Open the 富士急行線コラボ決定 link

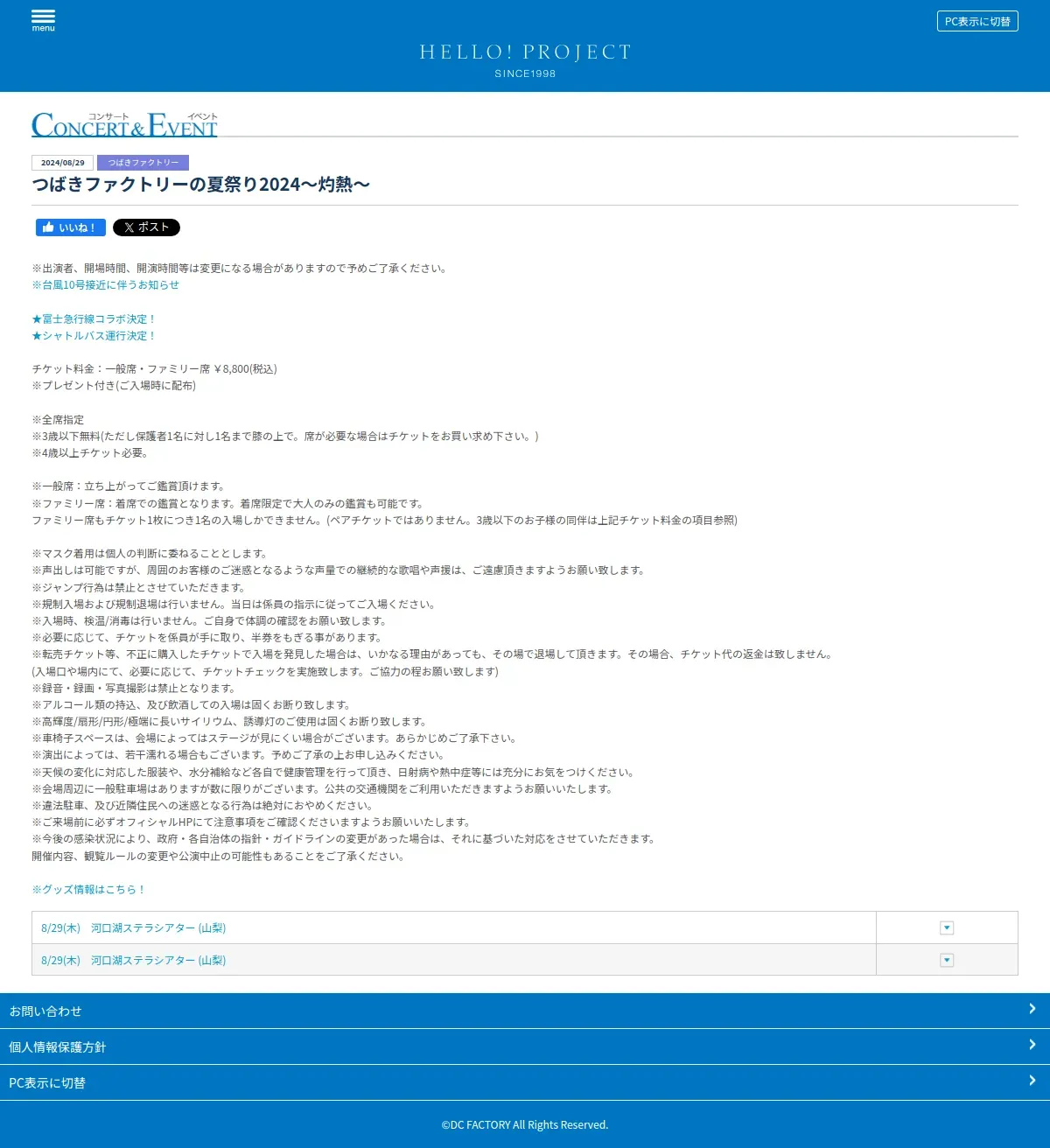tap(94, 319)
